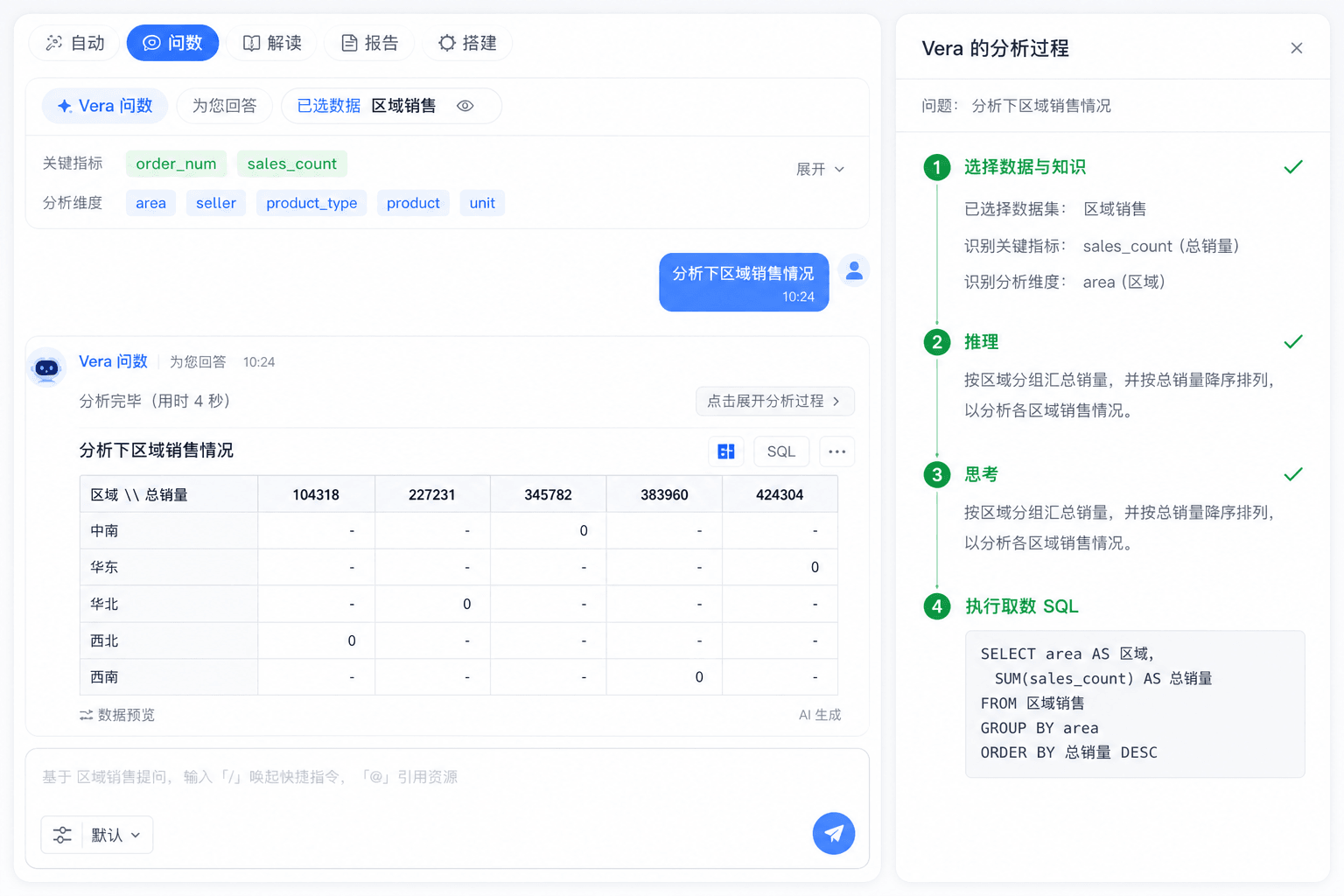Click 已选数据 label
Screen dimensions: 1344x896
tap(329, 106)
